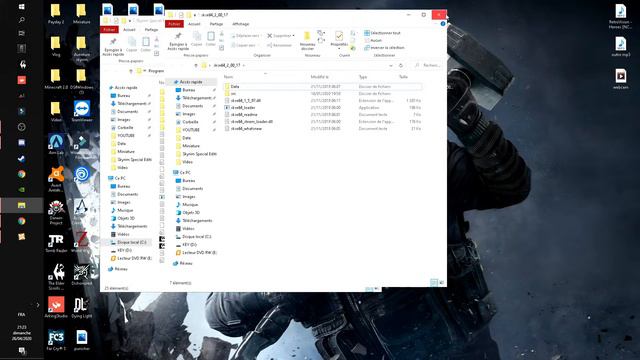Image resolution: width=640 pixels, height=360 pixels.
Task: Open the Supprimer dropdown arrow
Action: [293, 36]
